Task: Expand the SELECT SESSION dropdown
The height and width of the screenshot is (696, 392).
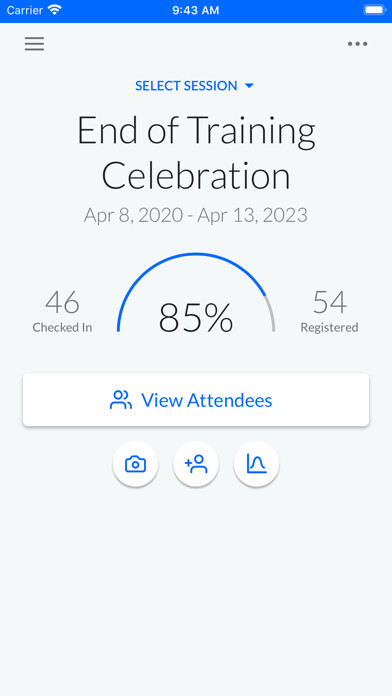Action: (194, 86)
